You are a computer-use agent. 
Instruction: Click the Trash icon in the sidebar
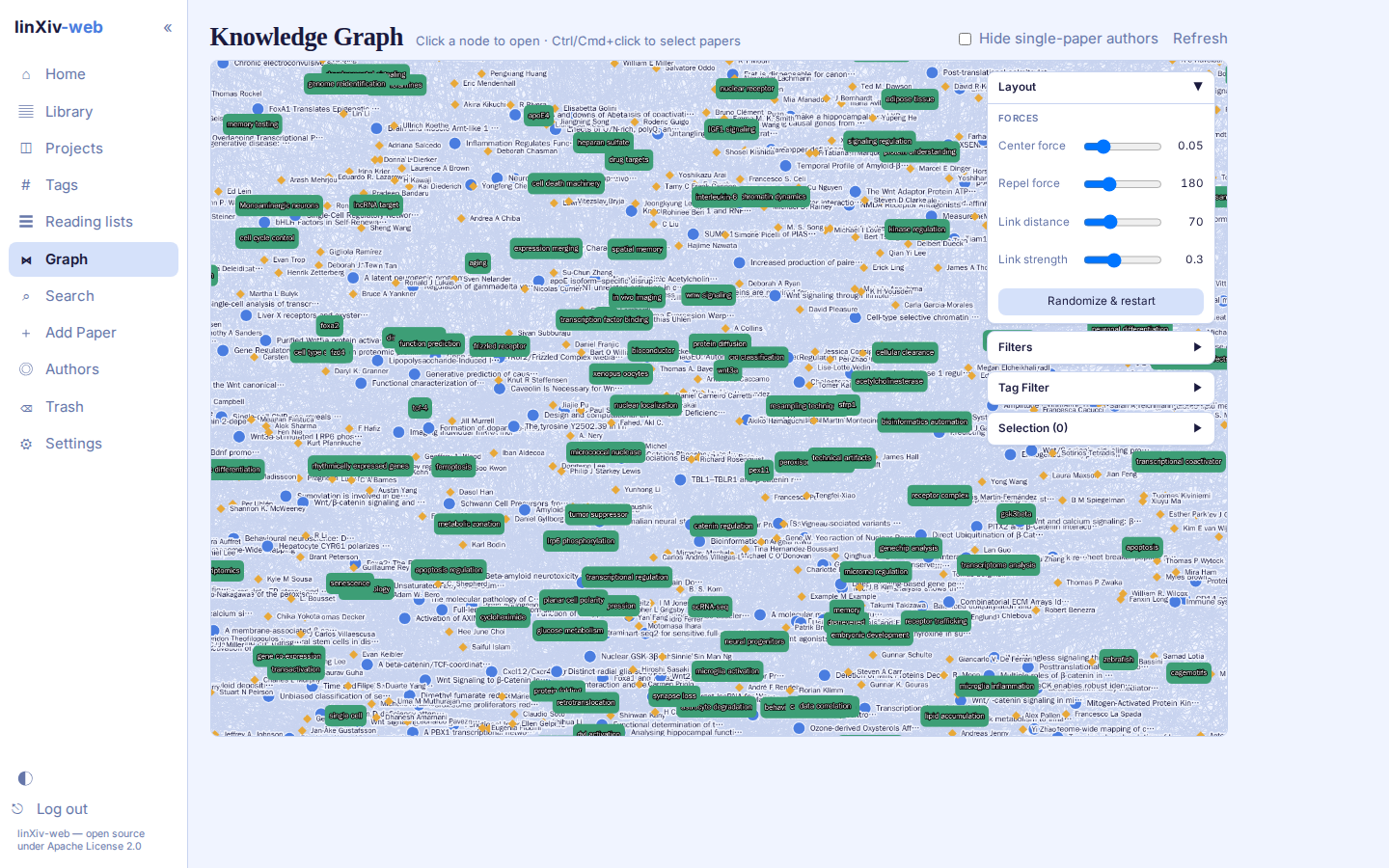[26, 407]
